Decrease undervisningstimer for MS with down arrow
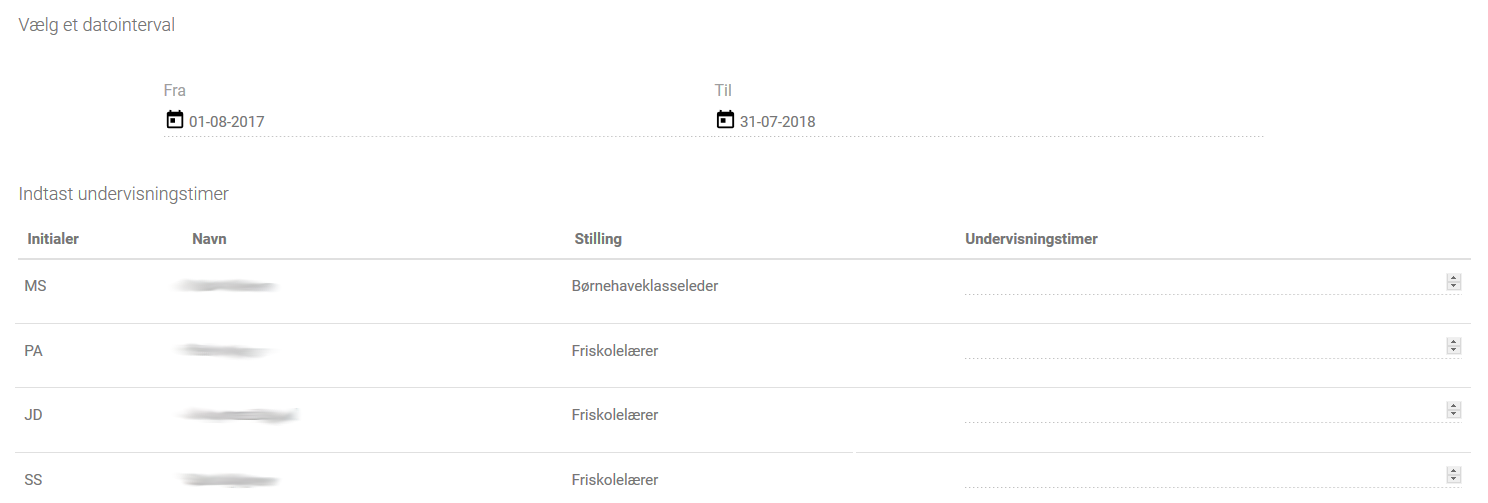The height and width of the screenshot is (503, 1488). tap(1454, 287)
